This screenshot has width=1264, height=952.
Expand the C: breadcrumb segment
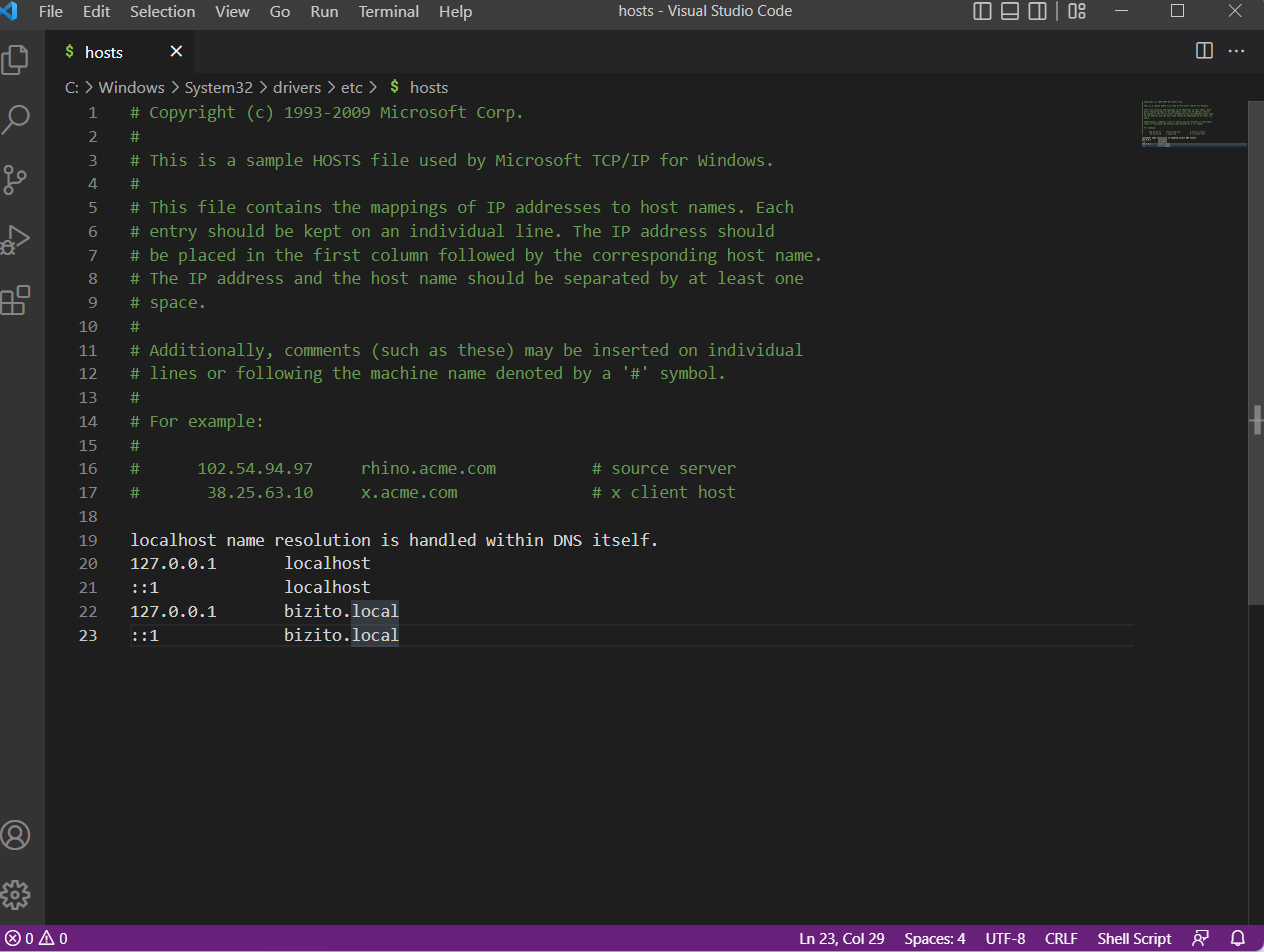pos(72,88)
